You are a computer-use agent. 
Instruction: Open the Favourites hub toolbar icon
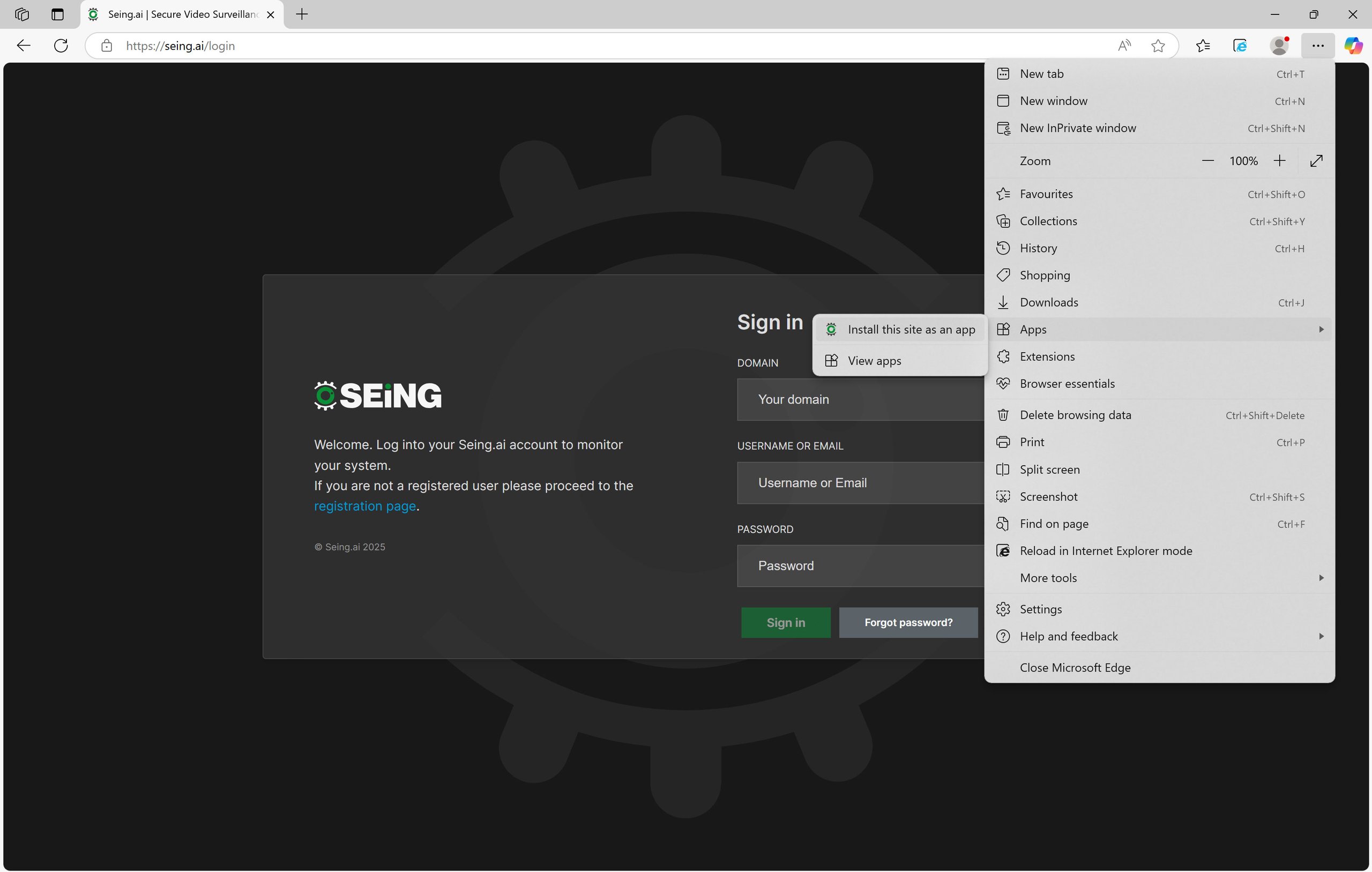[x=1203, y=46]
